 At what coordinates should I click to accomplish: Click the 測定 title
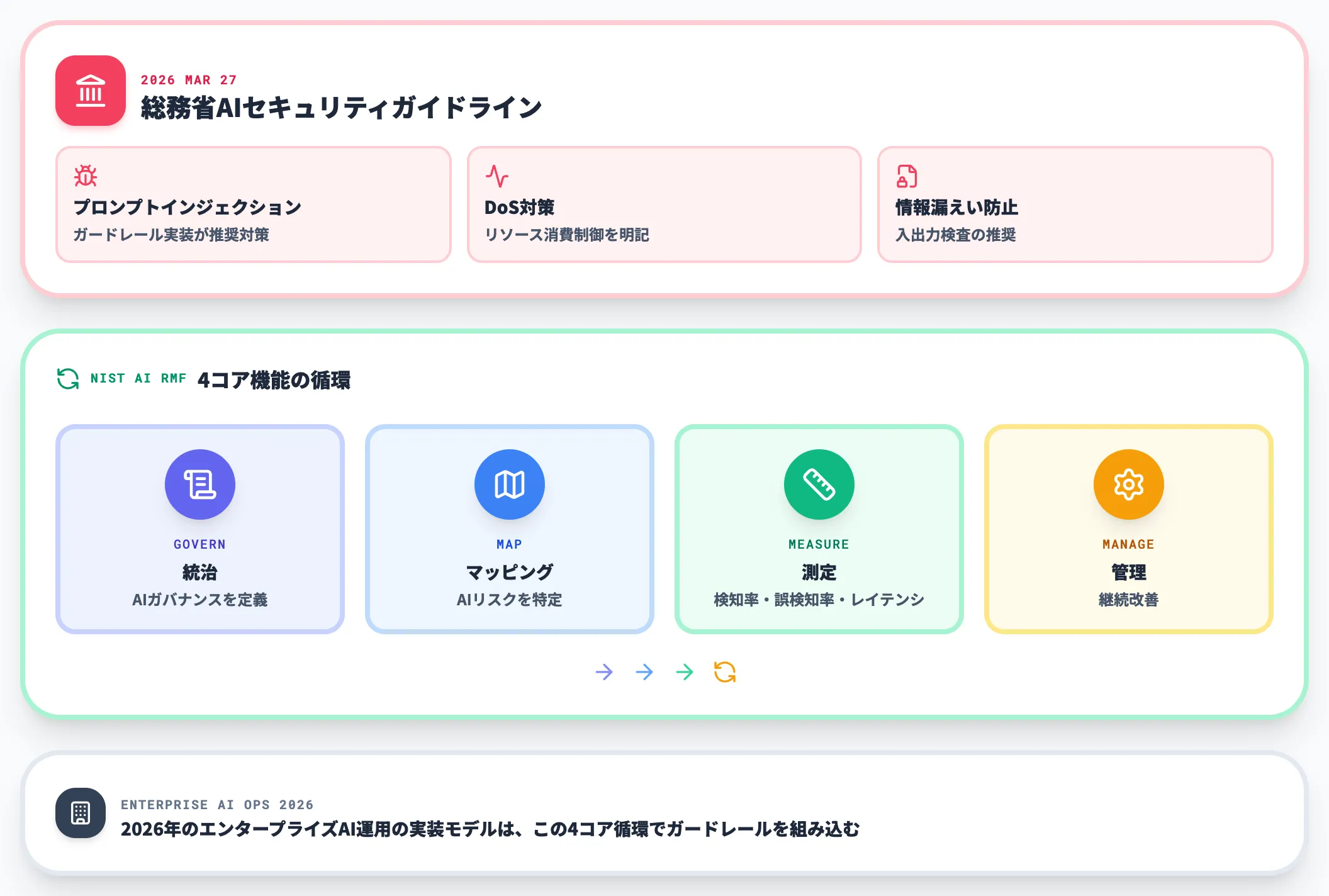819,572
